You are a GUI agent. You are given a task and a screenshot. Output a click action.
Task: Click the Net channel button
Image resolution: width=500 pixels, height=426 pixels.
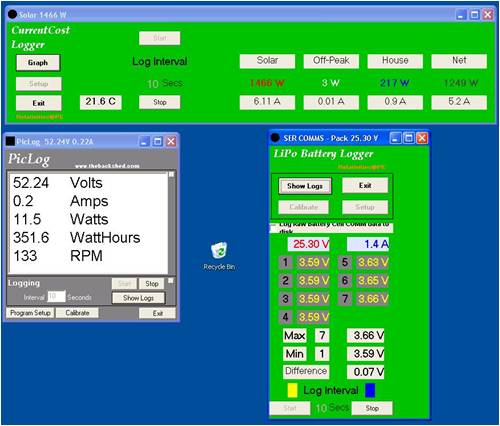click(459, 61)
